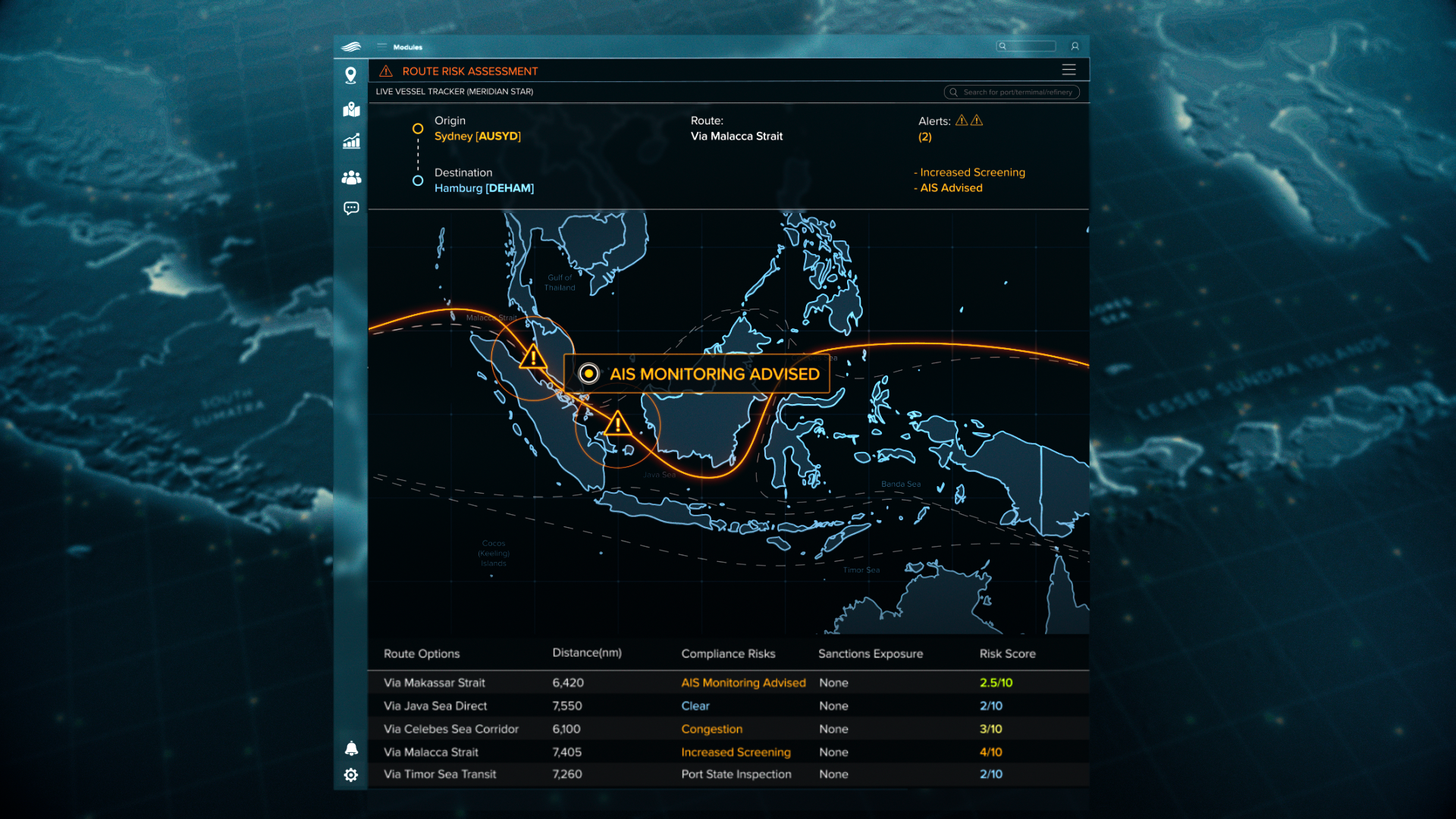Expand the hamburger menu beside the logo
The height and width of the screenshot is (819, 1456).
[381, 45]
